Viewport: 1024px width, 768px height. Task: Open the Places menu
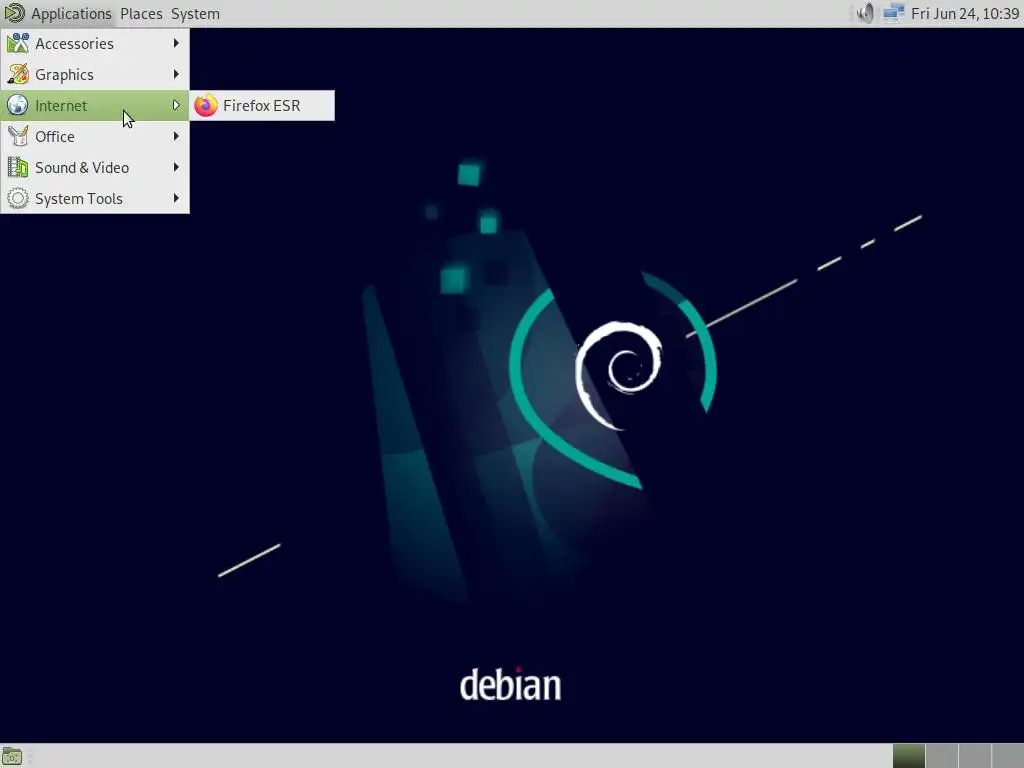pos(141,14)
